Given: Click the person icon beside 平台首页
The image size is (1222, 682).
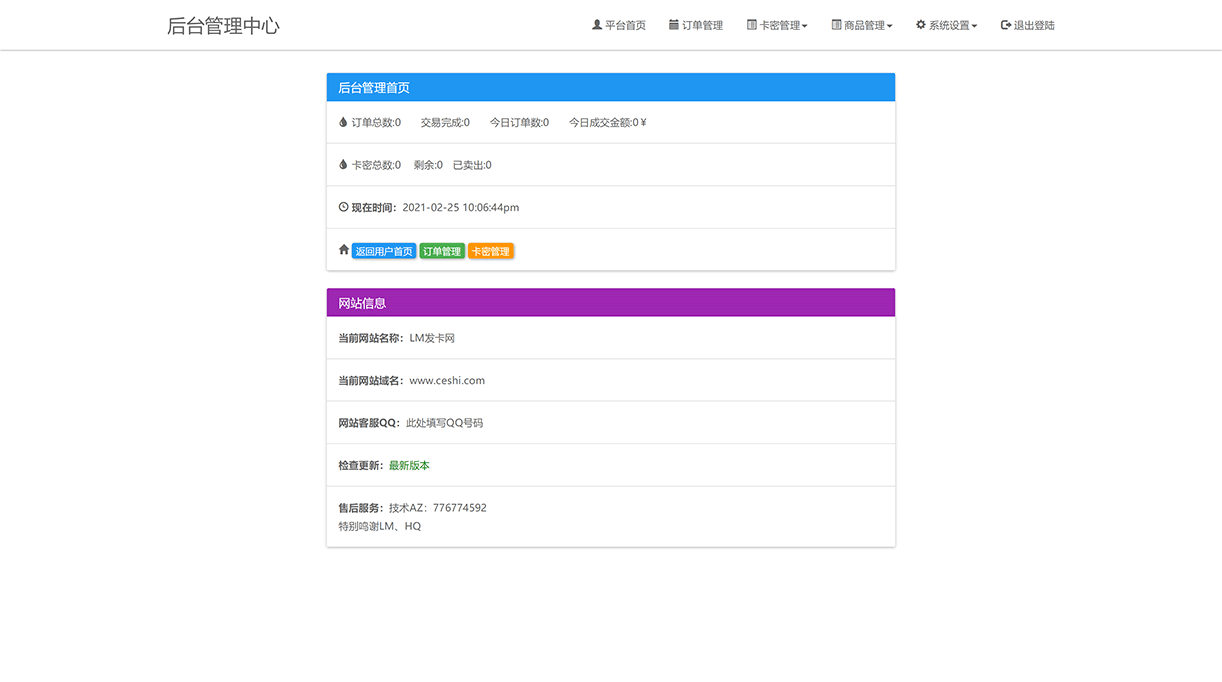Looking at the screenshot, I should (596, 24).
